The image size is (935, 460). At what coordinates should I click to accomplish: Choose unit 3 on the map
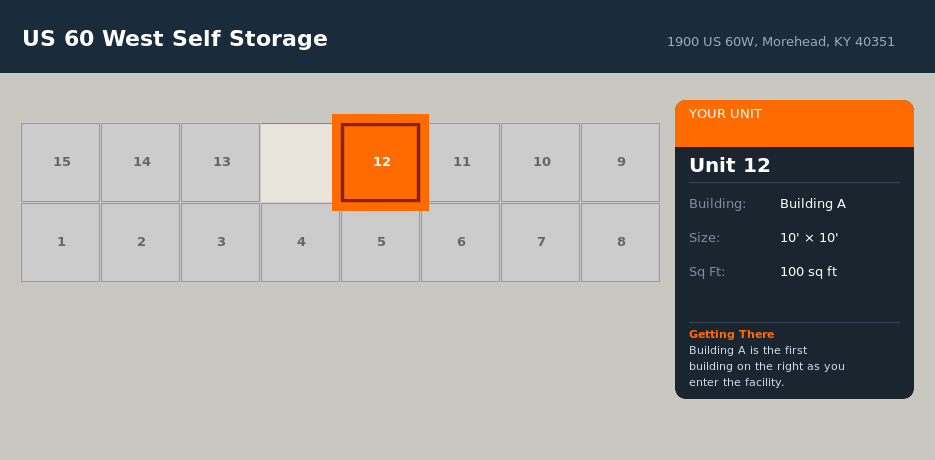221,242
